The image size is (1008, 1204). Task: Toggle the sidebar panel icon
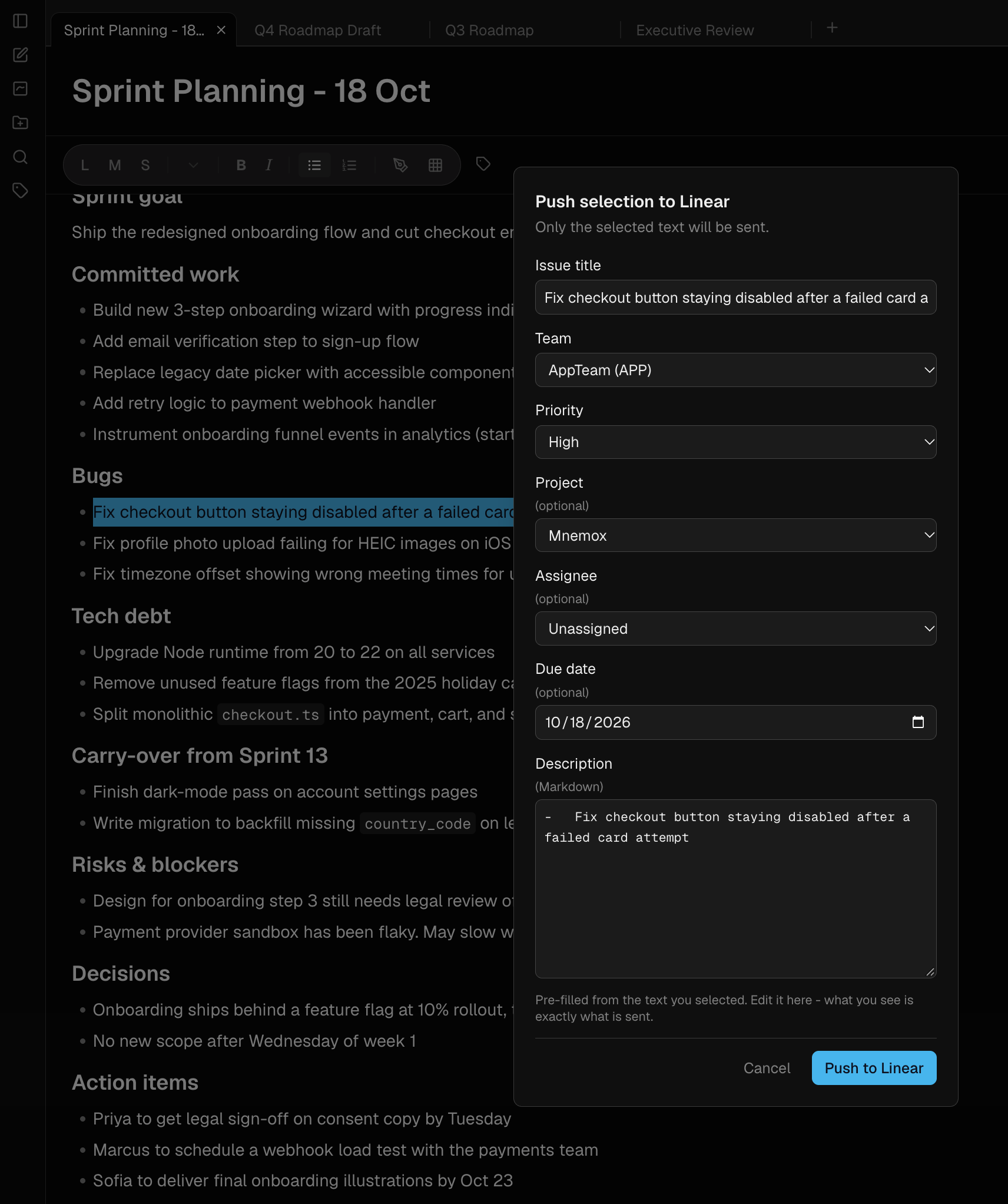tap(21, 21)
